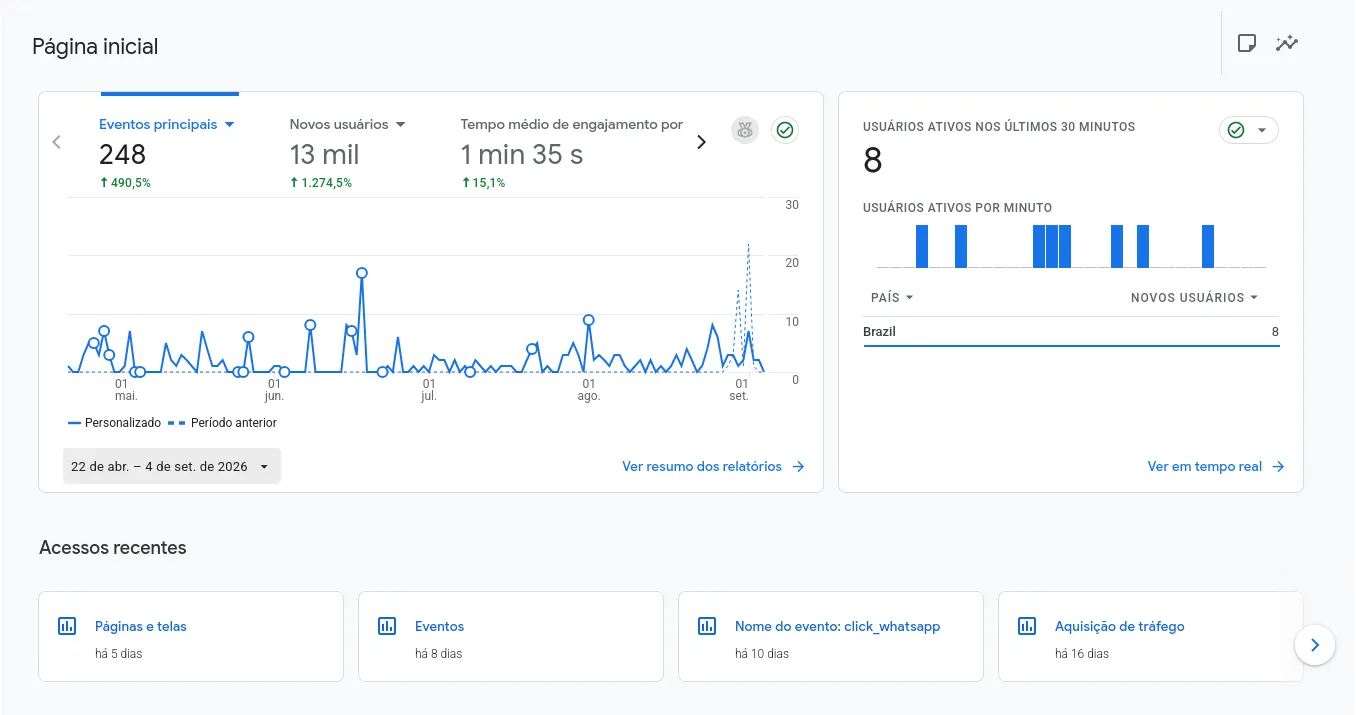Viewport: 1356px width, 715px height.
Task: Open realtime card data quality dropdown
Action: pos(1249,130)
